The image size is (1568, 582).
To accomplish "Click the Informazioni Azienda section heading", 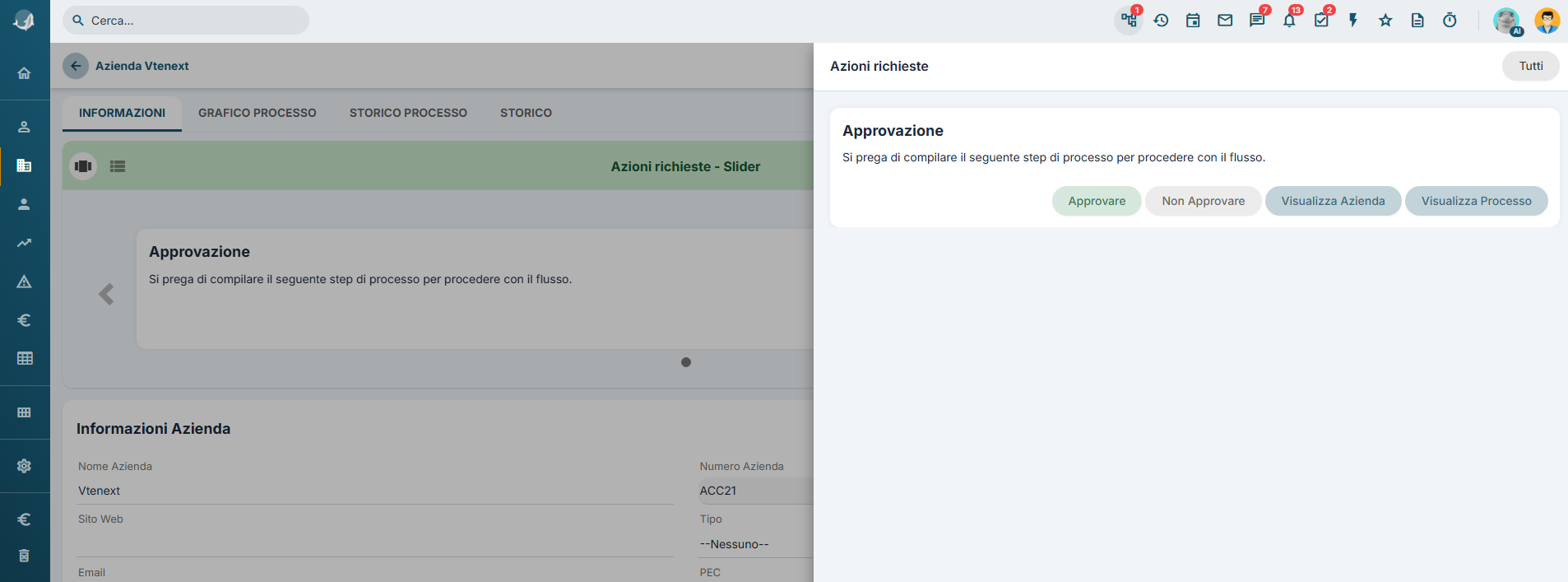I will coord(154,429).
